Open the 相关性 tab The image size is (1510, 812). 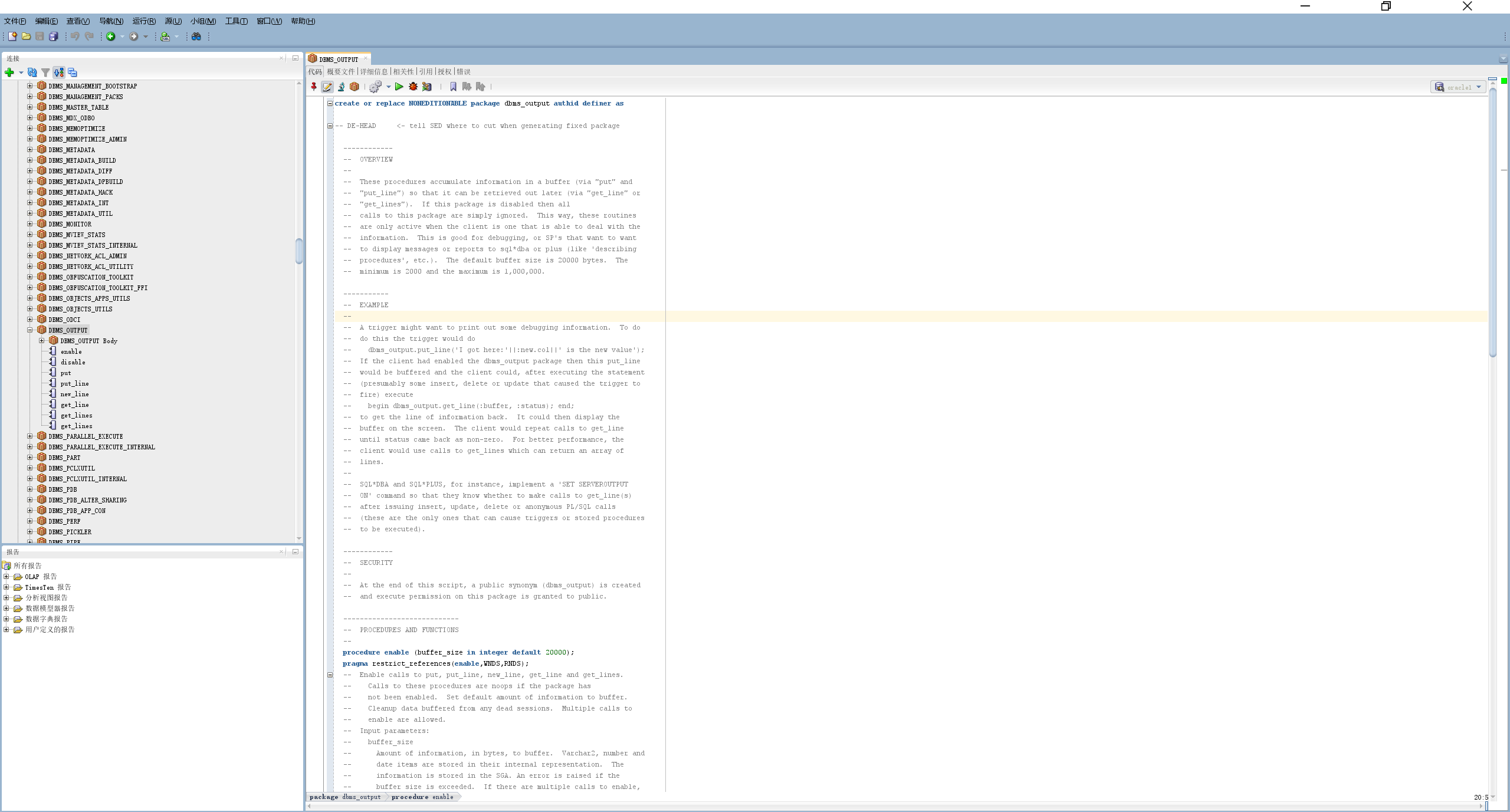403,72
